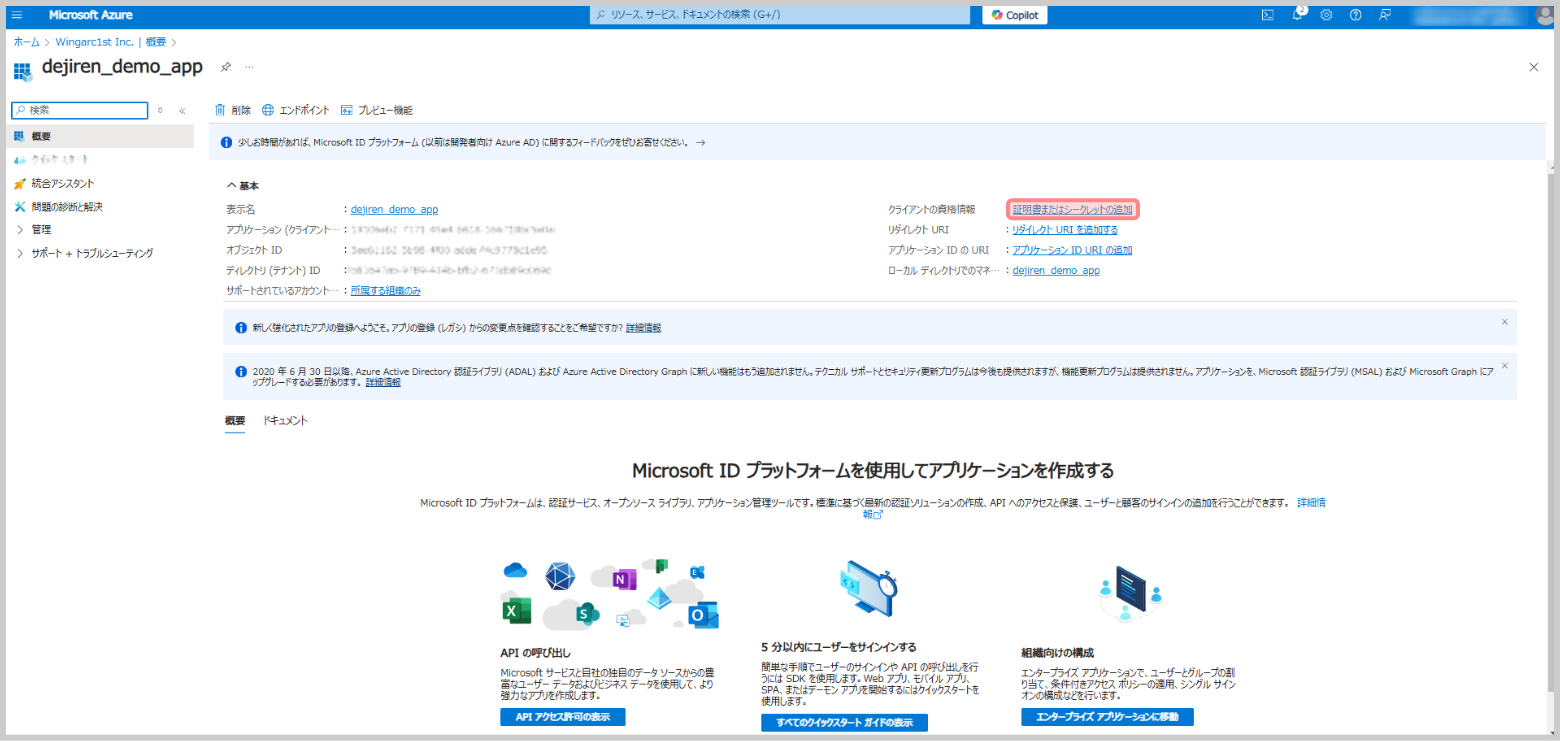Open 詳細情報 in the ADAL deprecation banner

click(383, 382)
